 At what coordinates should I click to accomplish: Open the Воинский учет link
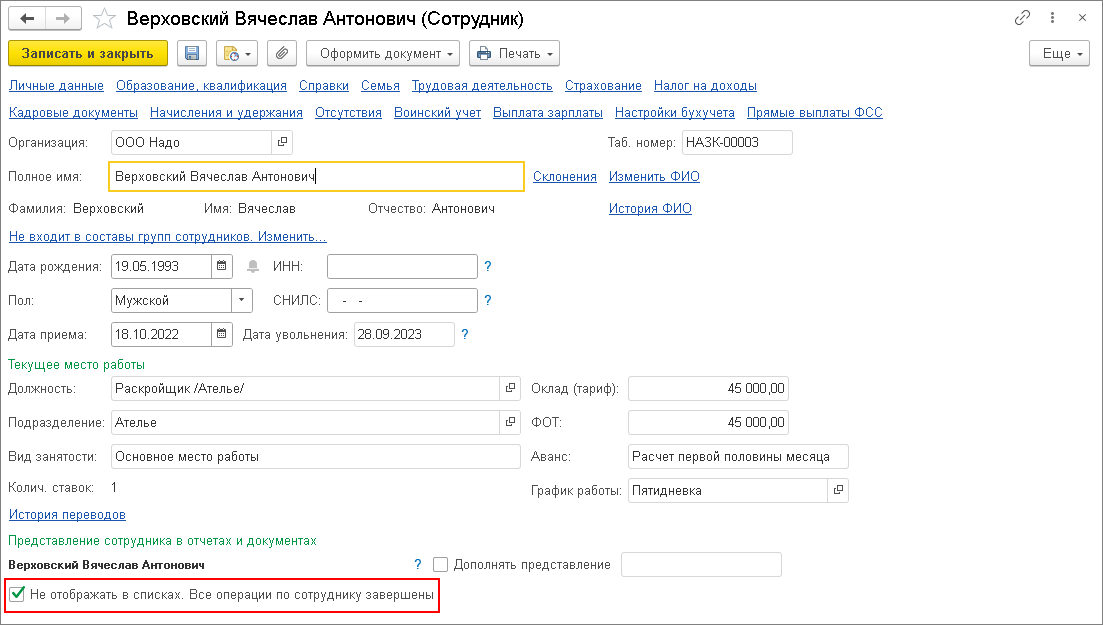pyautogui.click(x=438, y=113)
